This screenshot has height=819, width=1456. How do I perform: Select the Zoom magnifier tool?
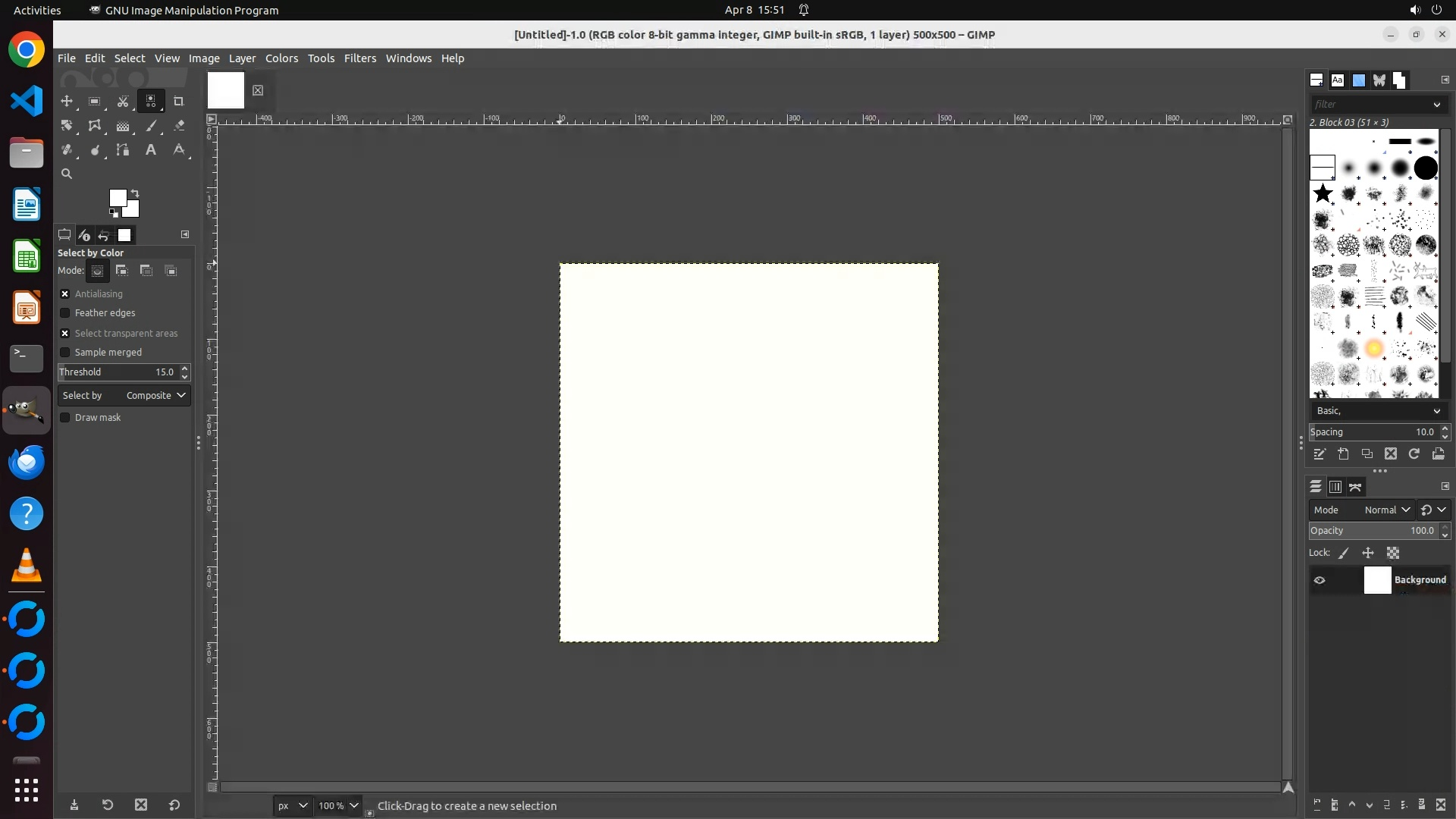click(67, 174)
